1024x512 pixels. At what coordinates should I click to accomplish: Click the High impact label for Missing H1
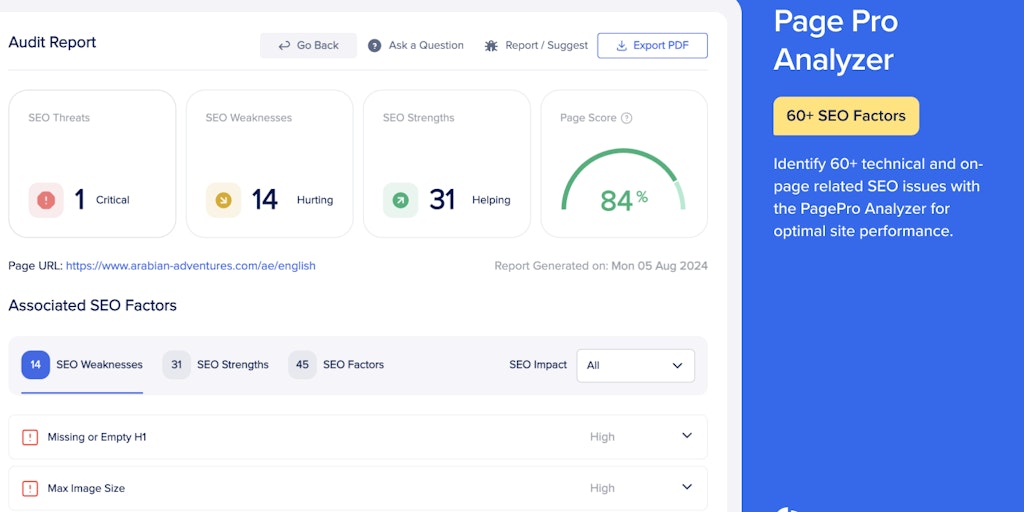(602, 437)
